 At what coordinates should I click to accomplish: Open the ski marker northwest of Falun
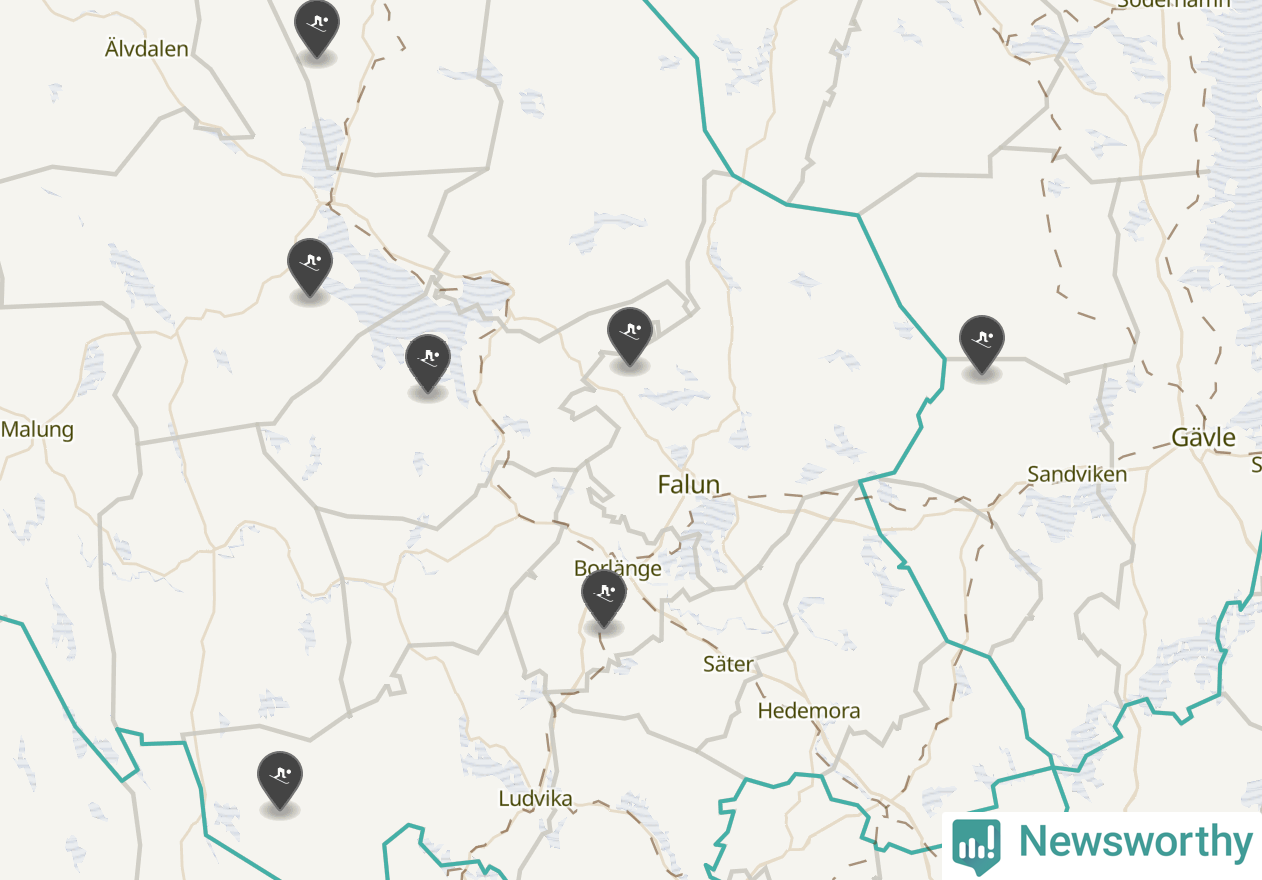(x=630, y=336)
